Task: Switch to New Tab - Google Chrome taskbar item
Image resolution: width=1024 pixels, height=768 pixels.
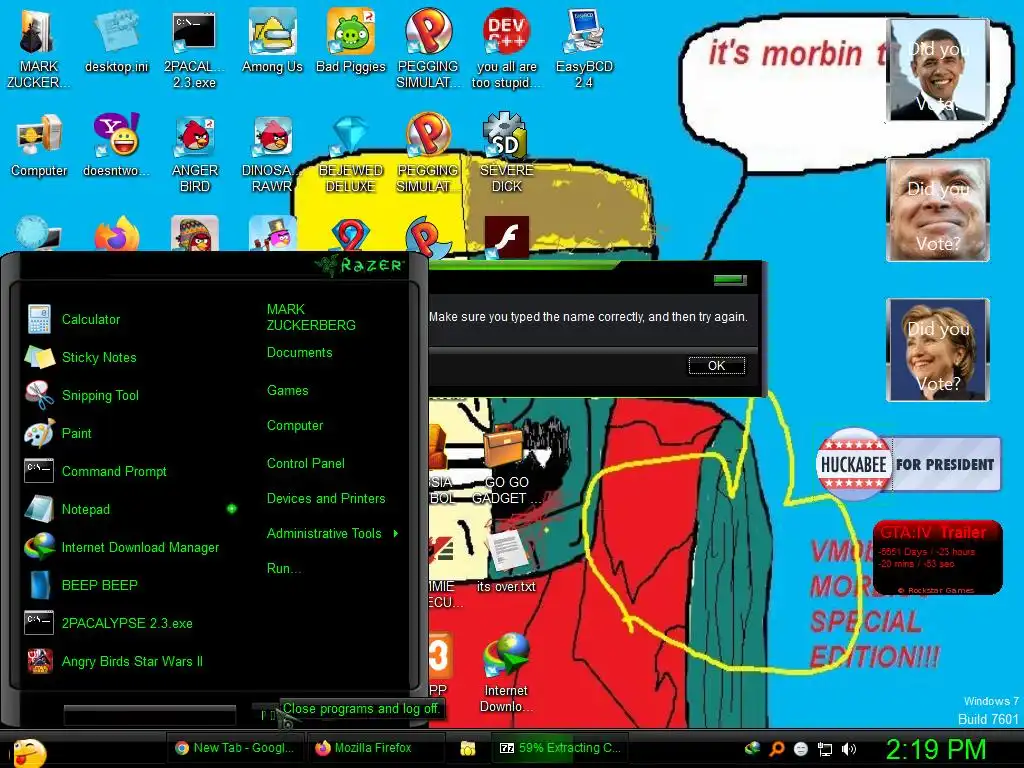Action: 235,748
